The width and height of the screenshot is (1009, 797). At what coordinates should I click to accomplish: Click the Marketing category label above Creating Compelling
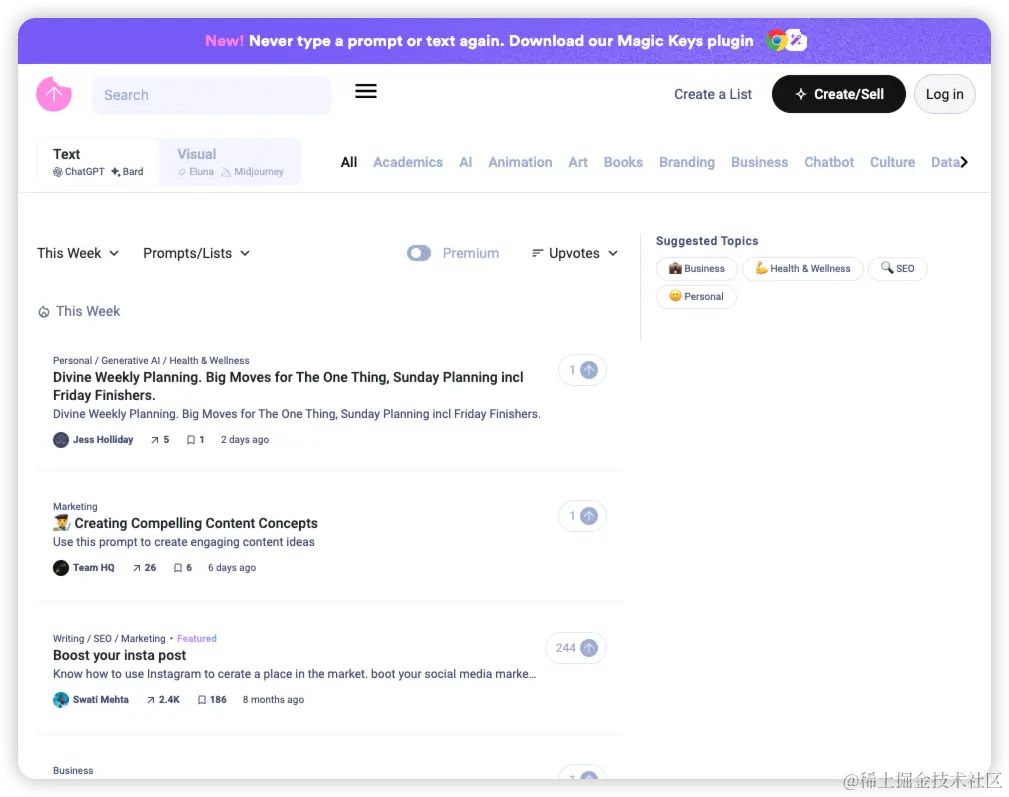[x=75, y=507]
